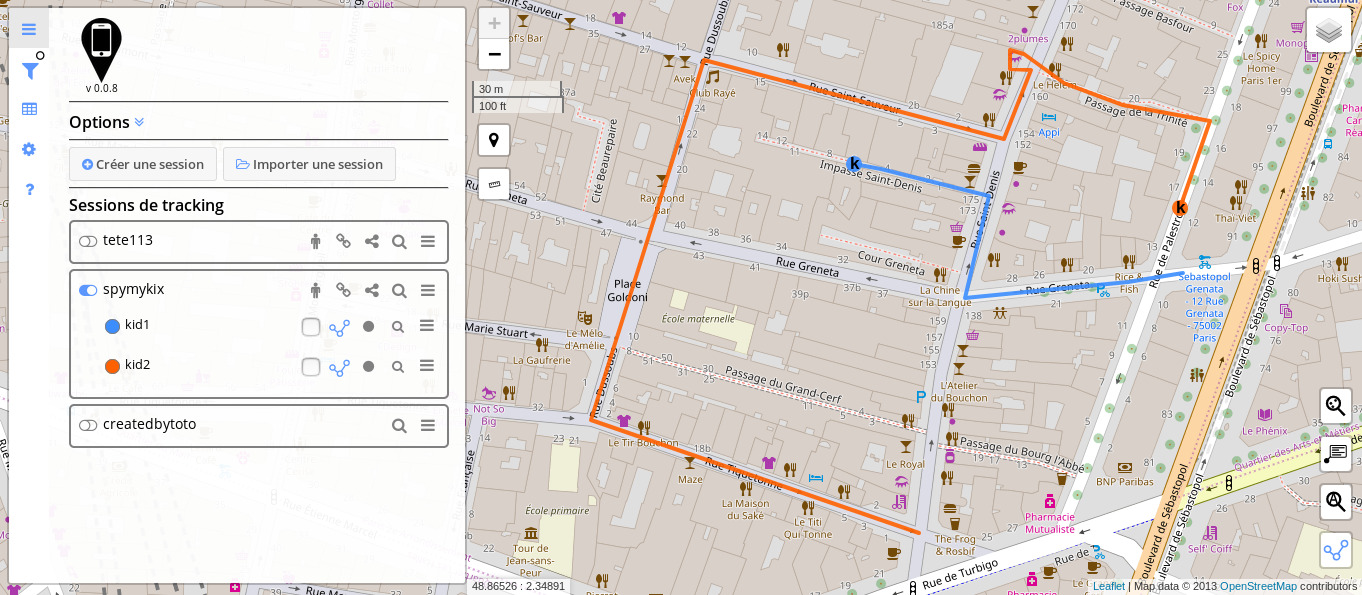Open the map layers selector
The width and height of the screenshot is (1362, 595).
[x=1329, y=30]
